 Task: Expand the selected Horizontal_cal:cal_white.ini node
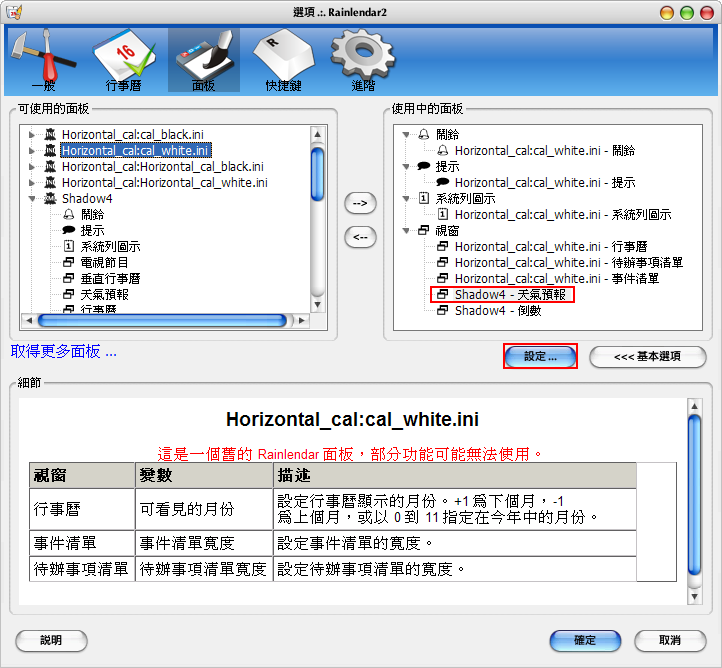(x=32, y=151)
